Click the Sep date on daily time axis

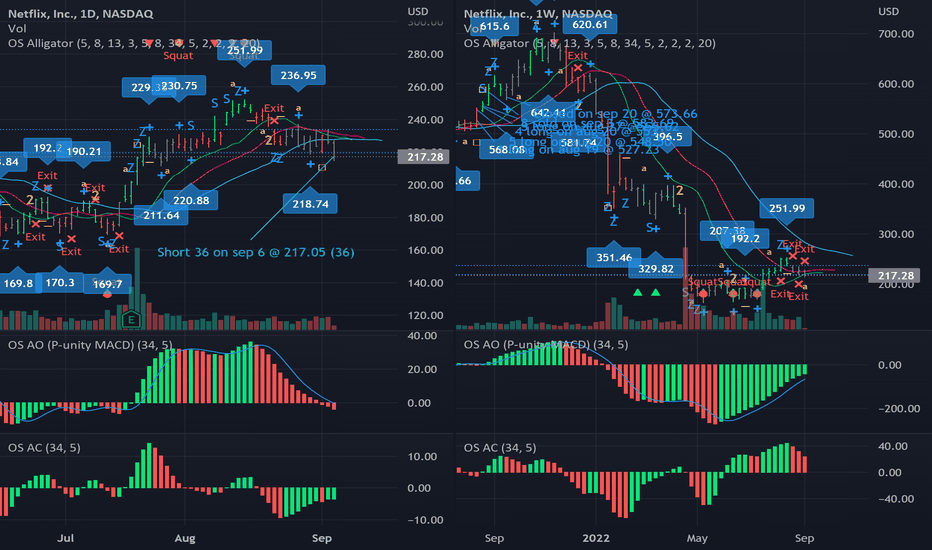pyautogui.click(x=322, y=538)
